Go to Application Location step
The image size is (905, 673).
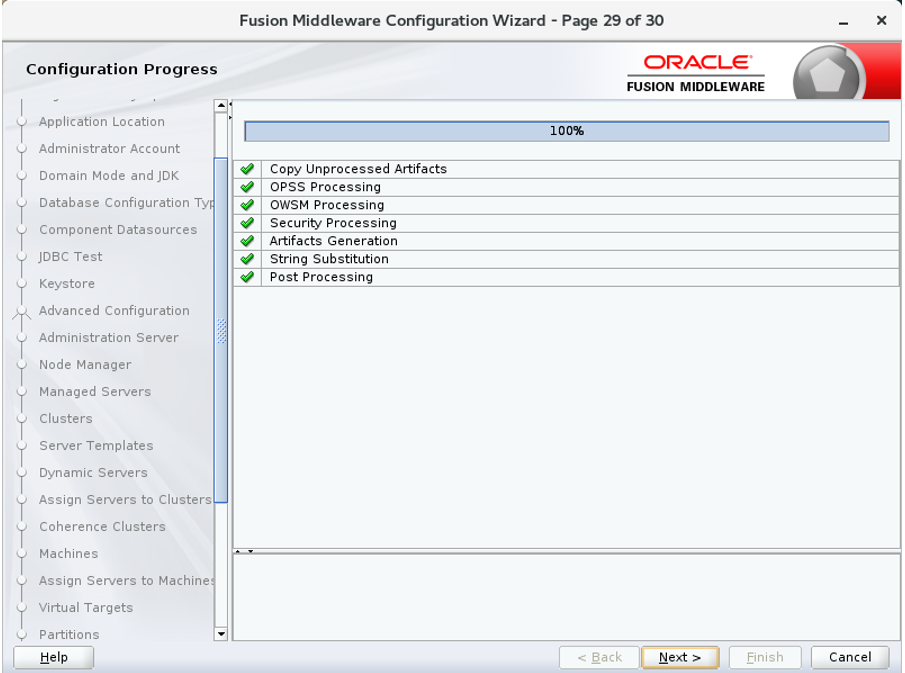pyautogui.click(x=102, y=122)
